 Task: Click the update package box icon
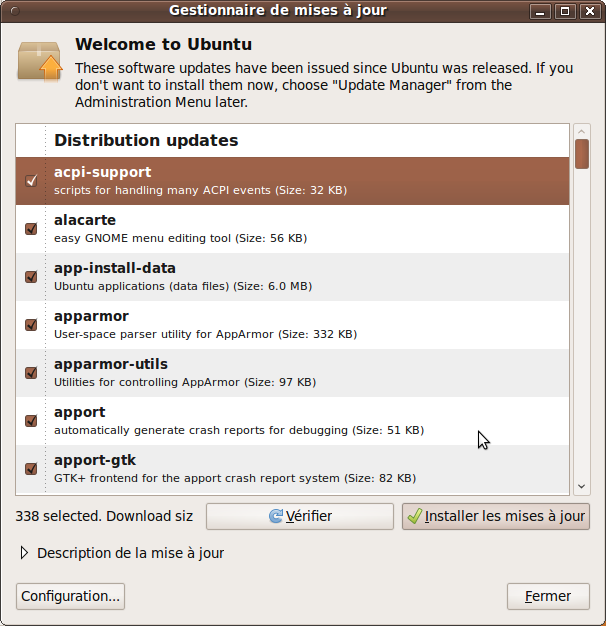[39, 61]
